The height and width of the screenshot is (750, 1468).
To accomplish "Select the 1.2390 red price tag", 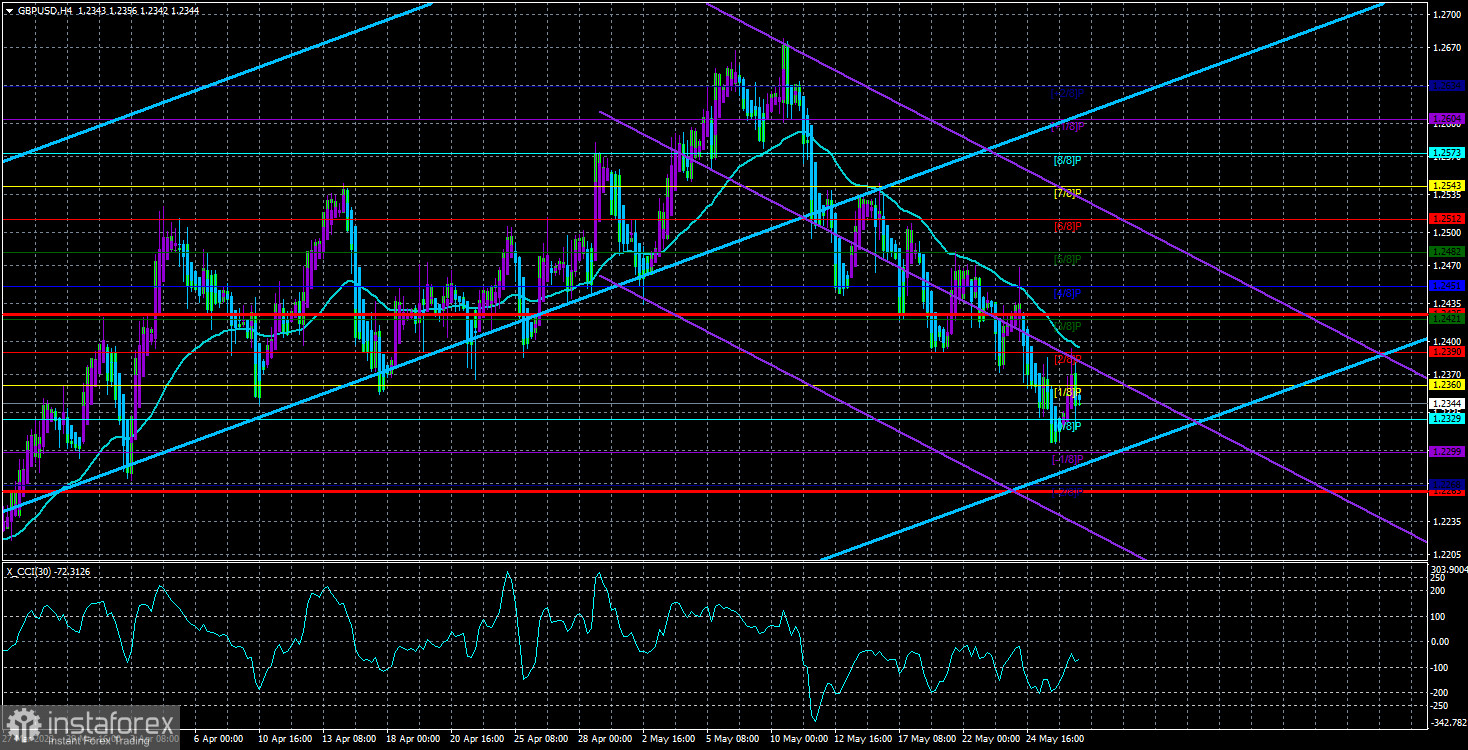I will 1447,352.
